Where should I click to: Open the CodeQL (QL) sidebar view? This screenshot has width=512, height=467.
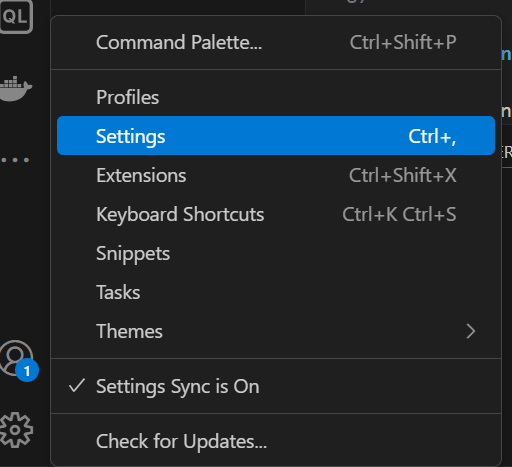pyautogui.click(x=15, y=16)
